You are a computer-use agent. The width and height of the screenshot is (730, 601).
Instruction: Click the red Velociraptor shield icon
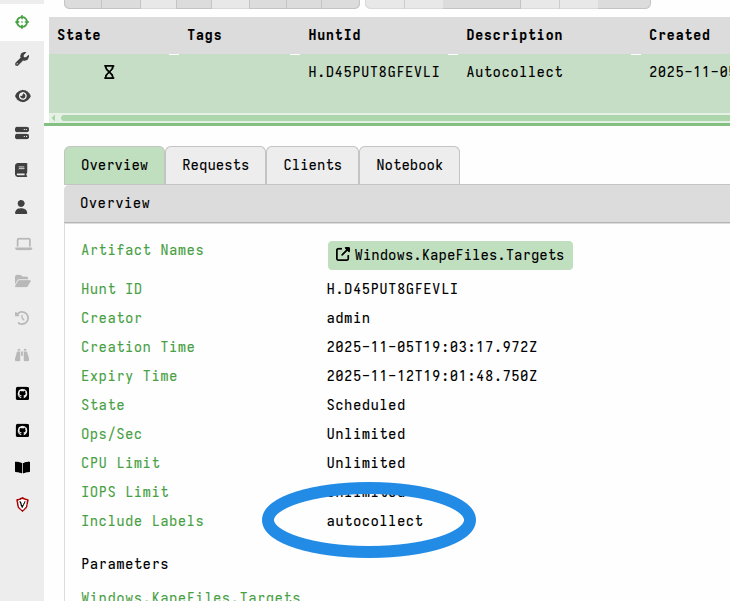click(22, 504)
